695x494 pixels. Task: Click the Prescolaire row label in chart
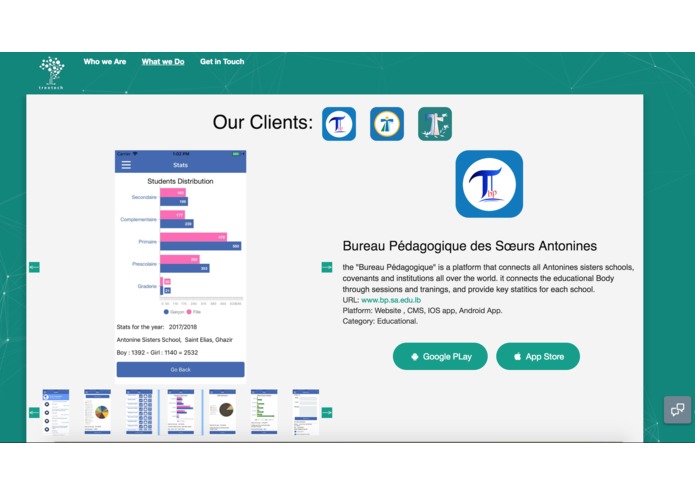(144, 264)
